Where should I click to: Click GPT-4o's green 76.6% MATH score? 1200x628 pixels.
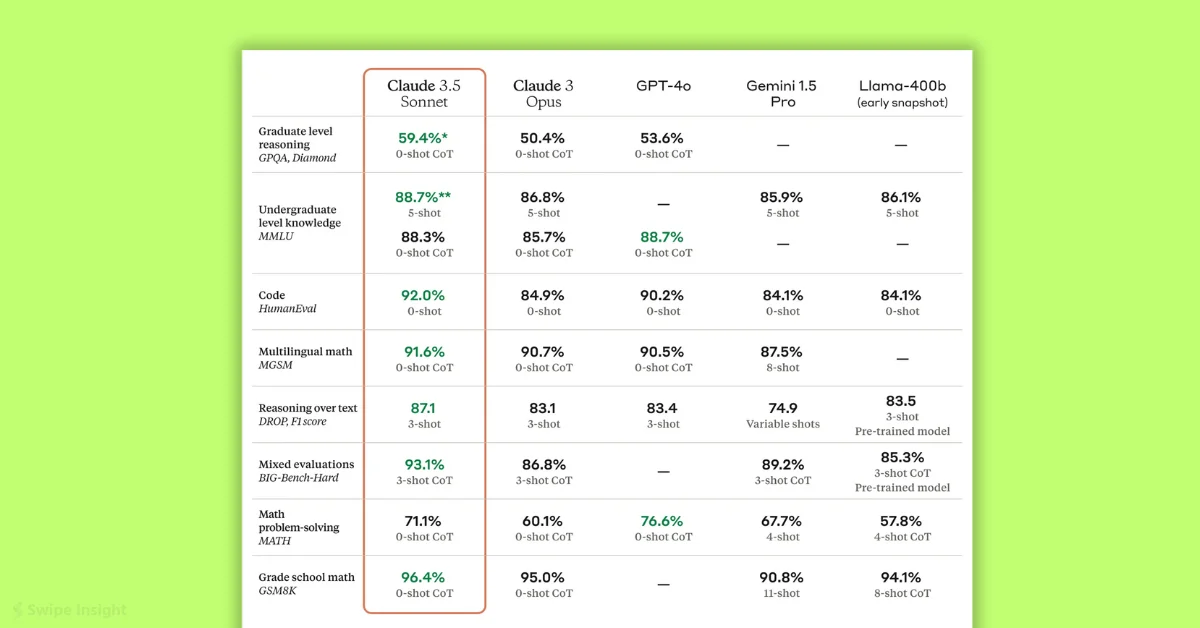pyautogui.click(x=663, y=521)
